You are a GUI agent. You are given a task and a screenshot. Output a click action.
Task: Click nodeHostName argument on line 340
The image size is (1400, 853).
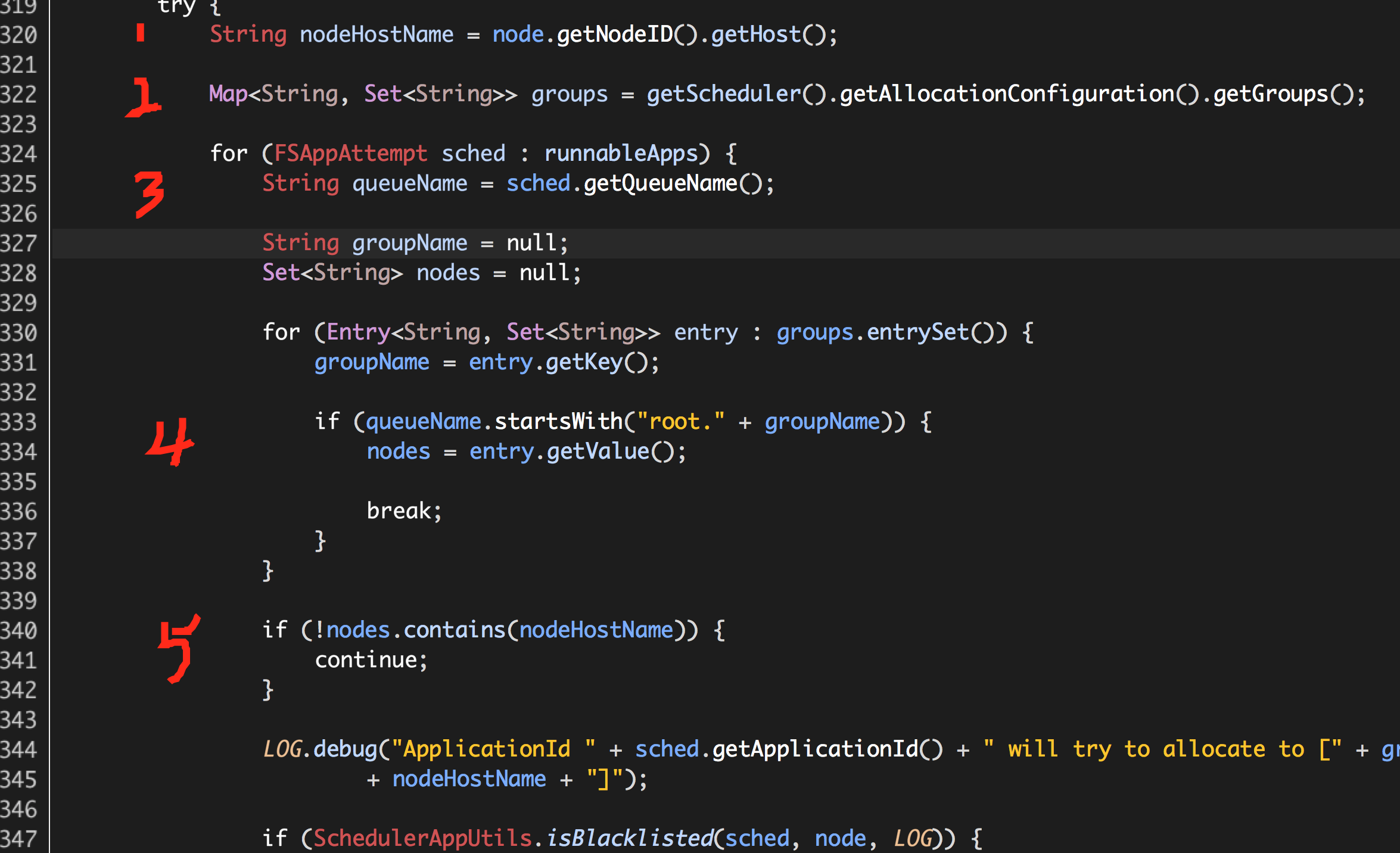point(596,630)
